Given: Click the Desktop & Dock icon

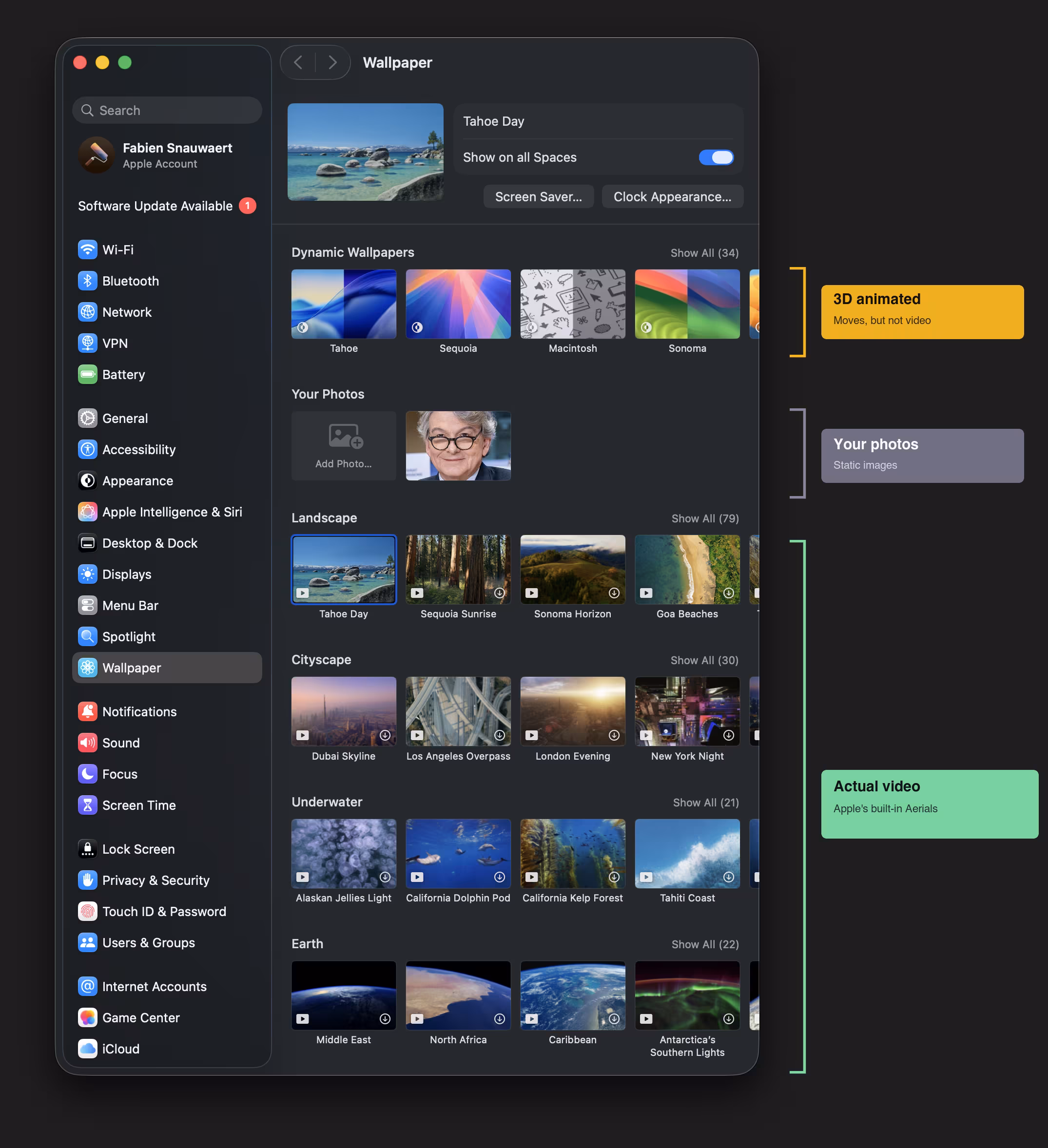Looking at the screenshot, I should point(87,543).
